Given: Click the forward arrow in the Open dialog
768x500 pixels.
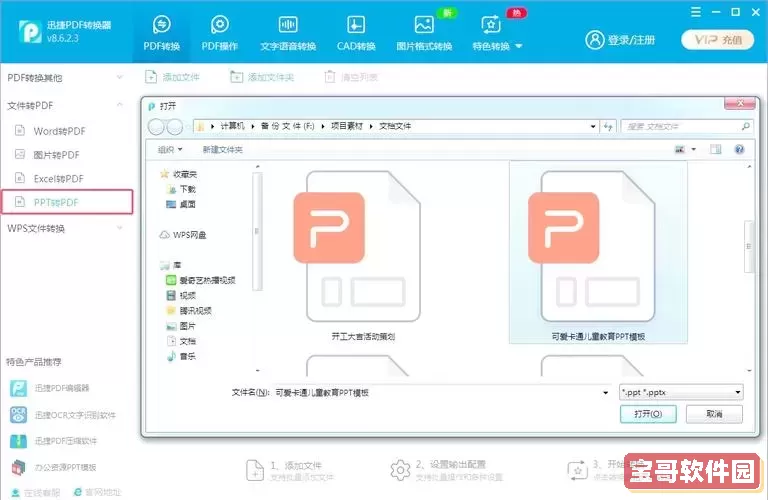Looking at the screenshot, I should pos(174,127).
